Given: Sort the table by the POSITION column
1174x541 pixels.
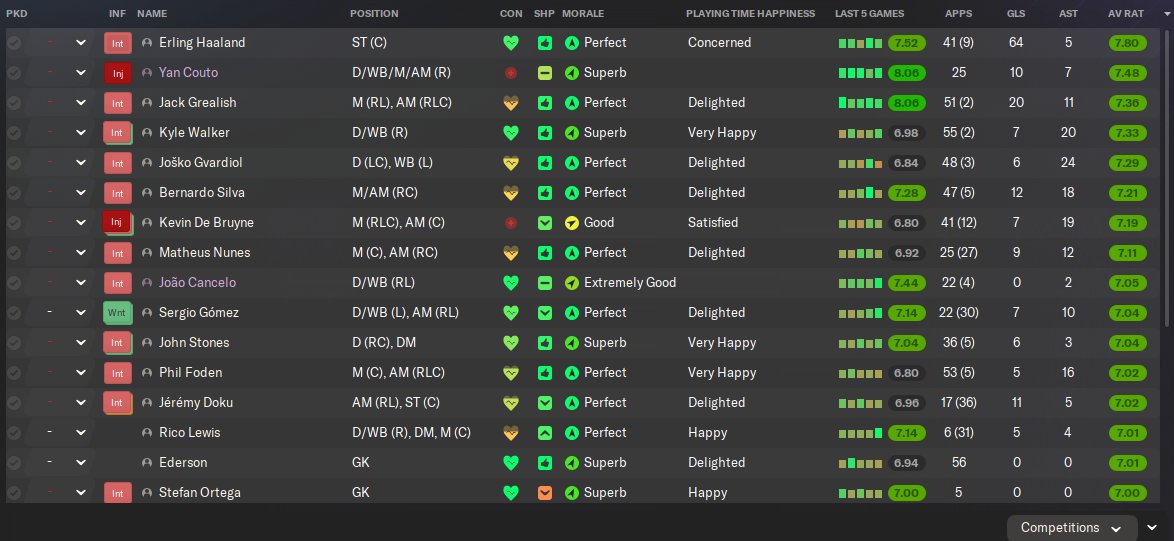Looking at the screenshot, I should (x=374, y=14).
